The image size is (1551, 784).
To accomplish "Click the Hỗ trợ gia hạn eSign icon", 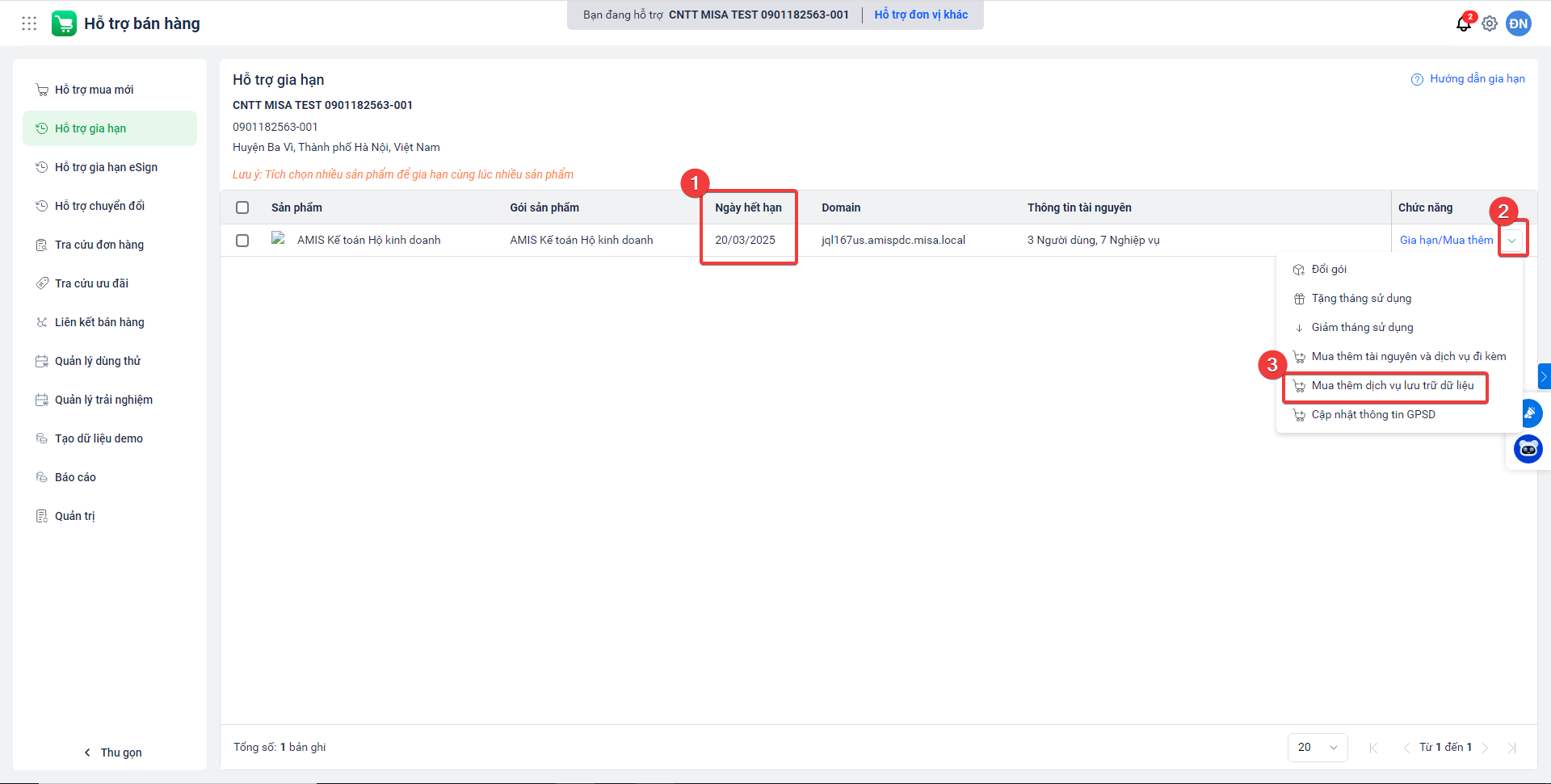I will (42, 167).
